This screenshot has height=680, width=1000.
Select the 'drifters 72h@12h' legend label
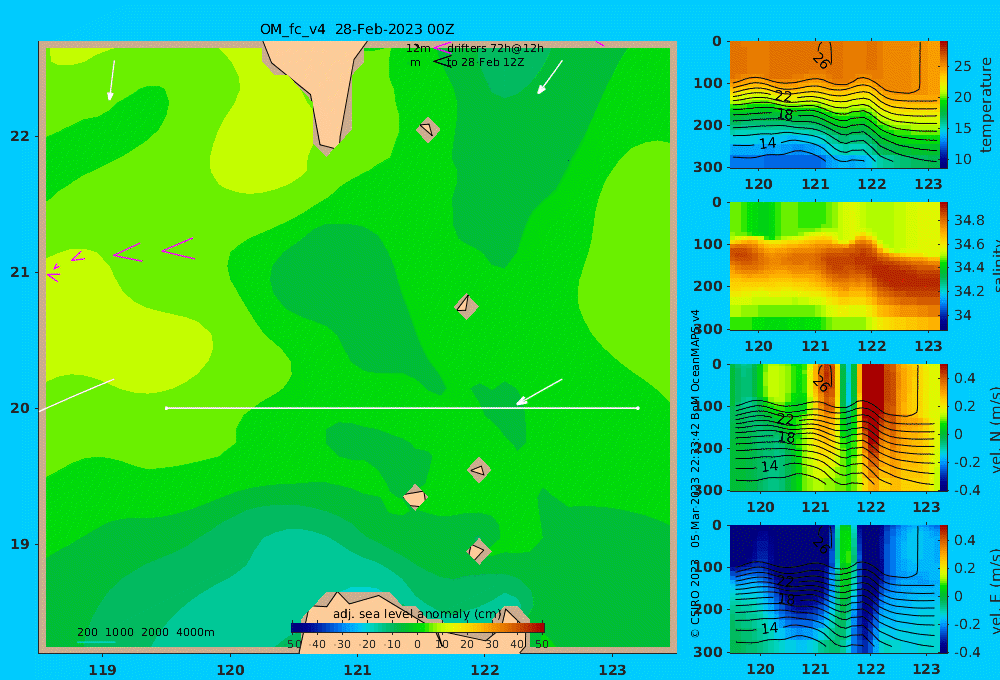coord(495,48)
